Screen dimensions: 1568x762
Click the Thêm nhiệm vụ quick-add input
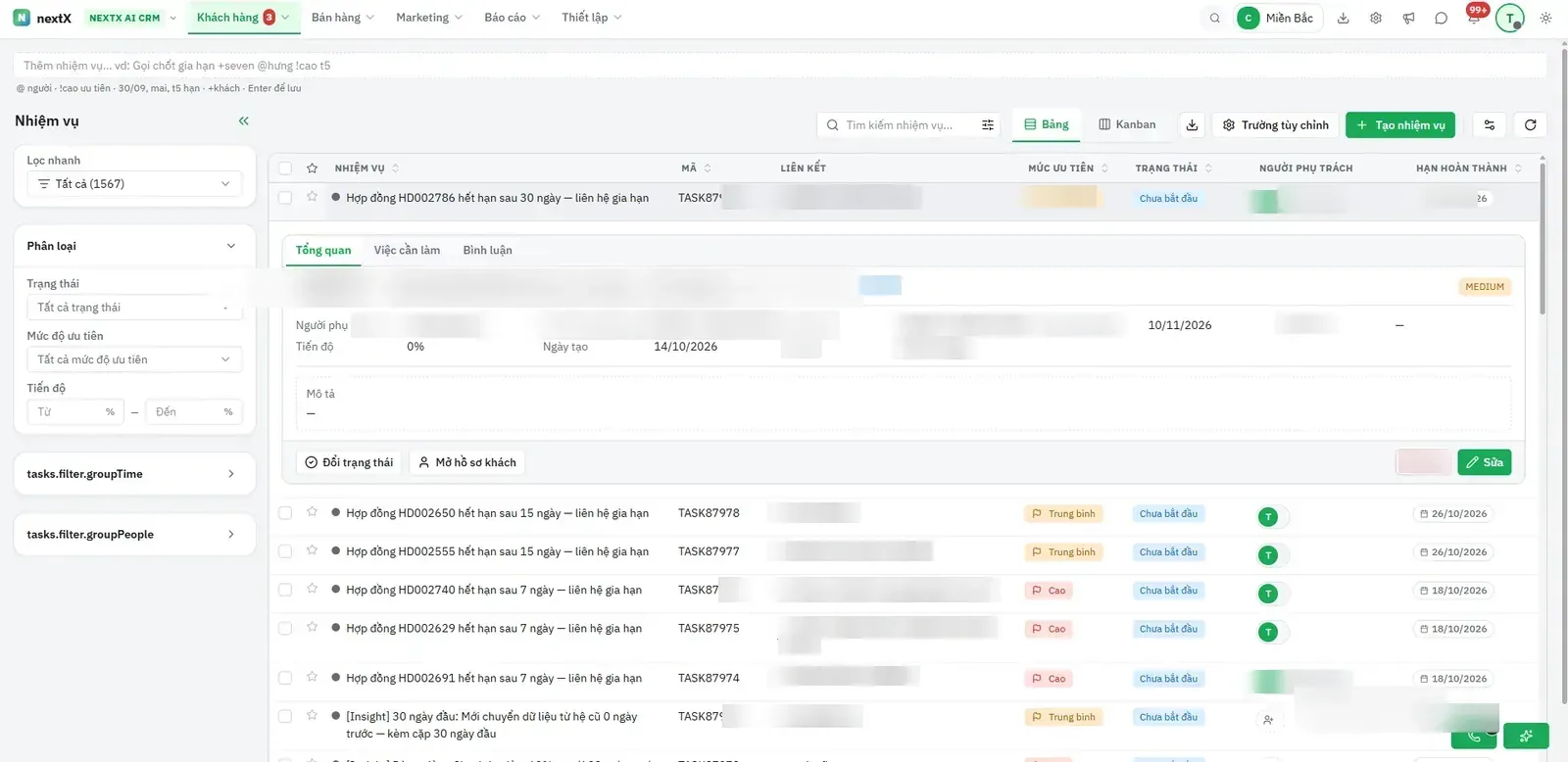click(779, 66)
